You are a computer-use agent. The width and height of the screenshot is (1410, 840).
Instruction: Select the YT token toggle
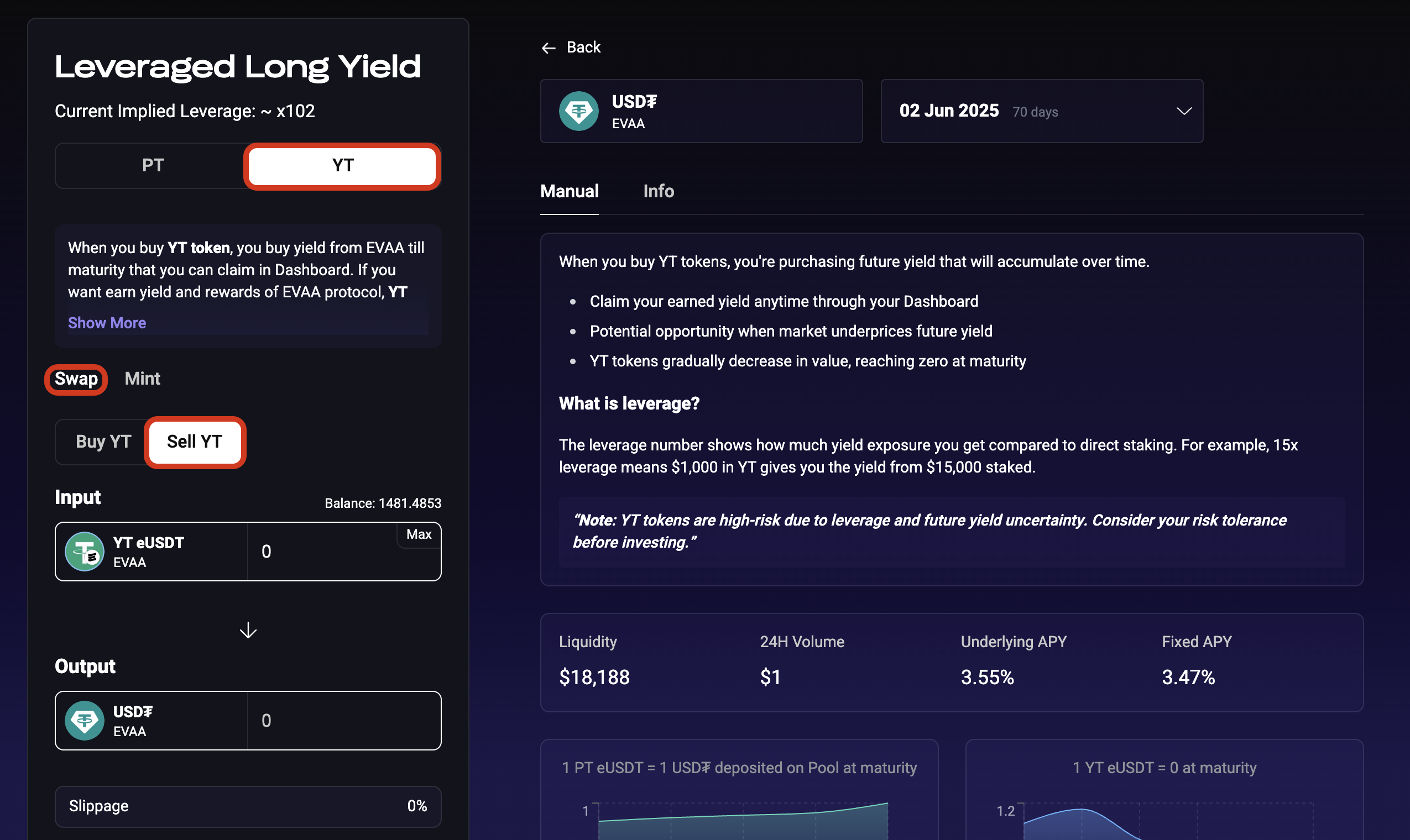[x=342, y=165]
